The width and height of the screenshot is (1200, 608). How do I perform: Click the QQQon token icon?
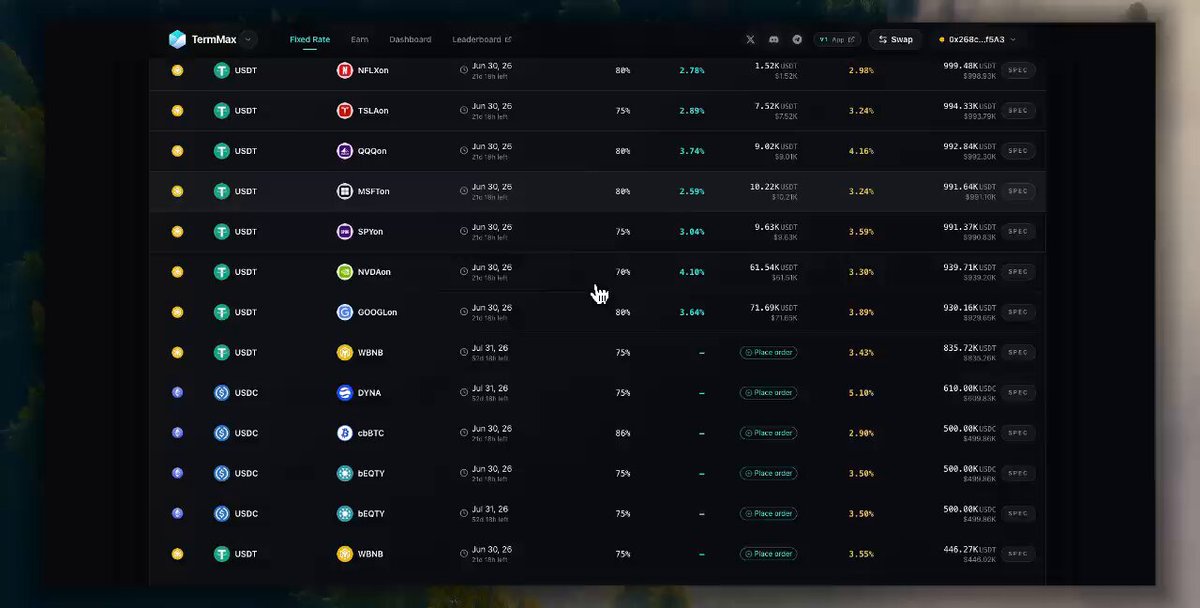(345, 151)
